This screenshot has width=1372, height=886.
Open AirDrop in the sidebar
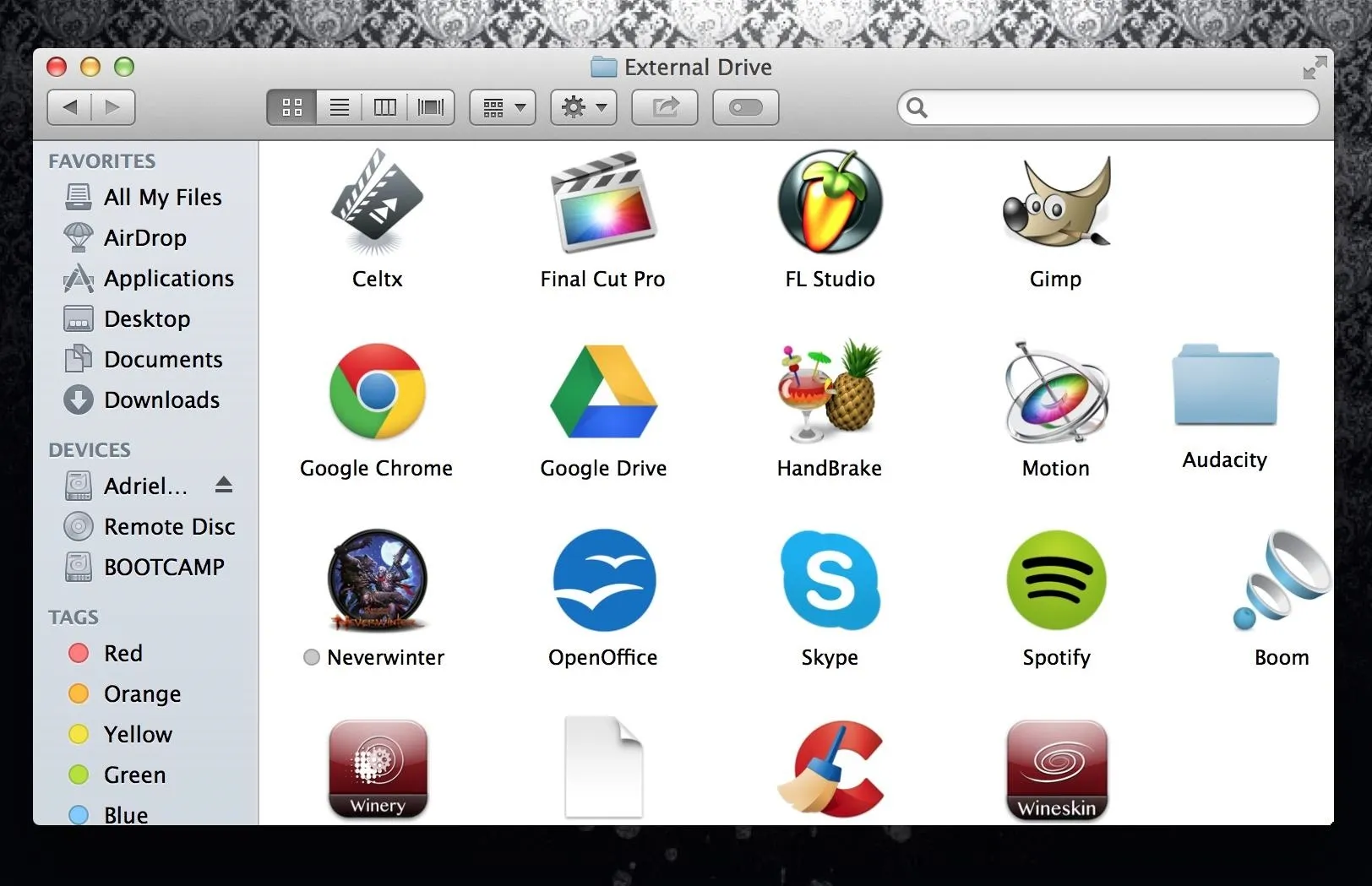tap(145, 237)
